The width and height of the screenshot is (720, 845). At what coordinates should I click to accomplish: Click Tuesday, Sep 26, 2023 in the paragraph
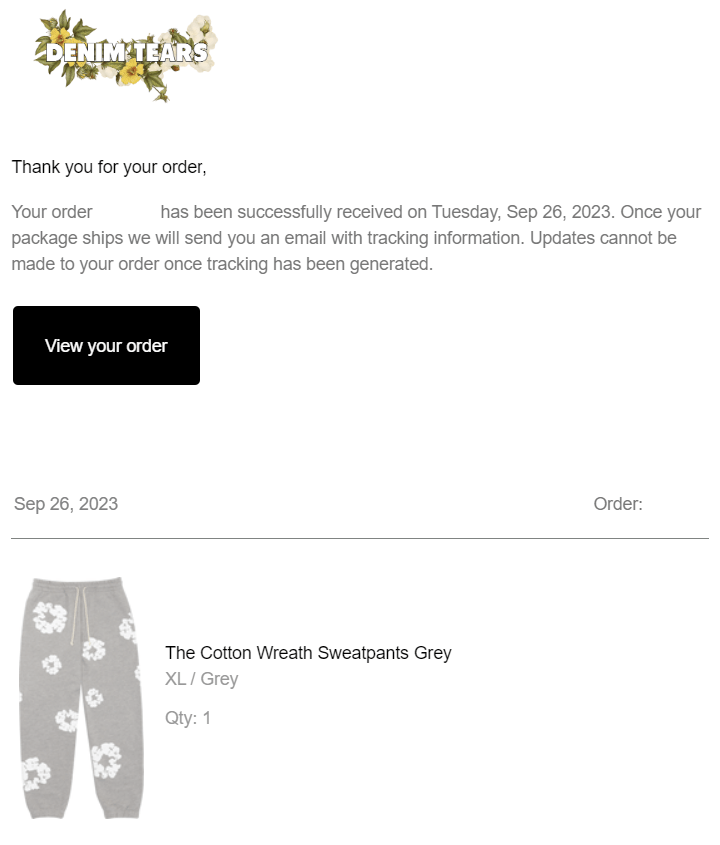pyautogui.click(x=521, y=212)
